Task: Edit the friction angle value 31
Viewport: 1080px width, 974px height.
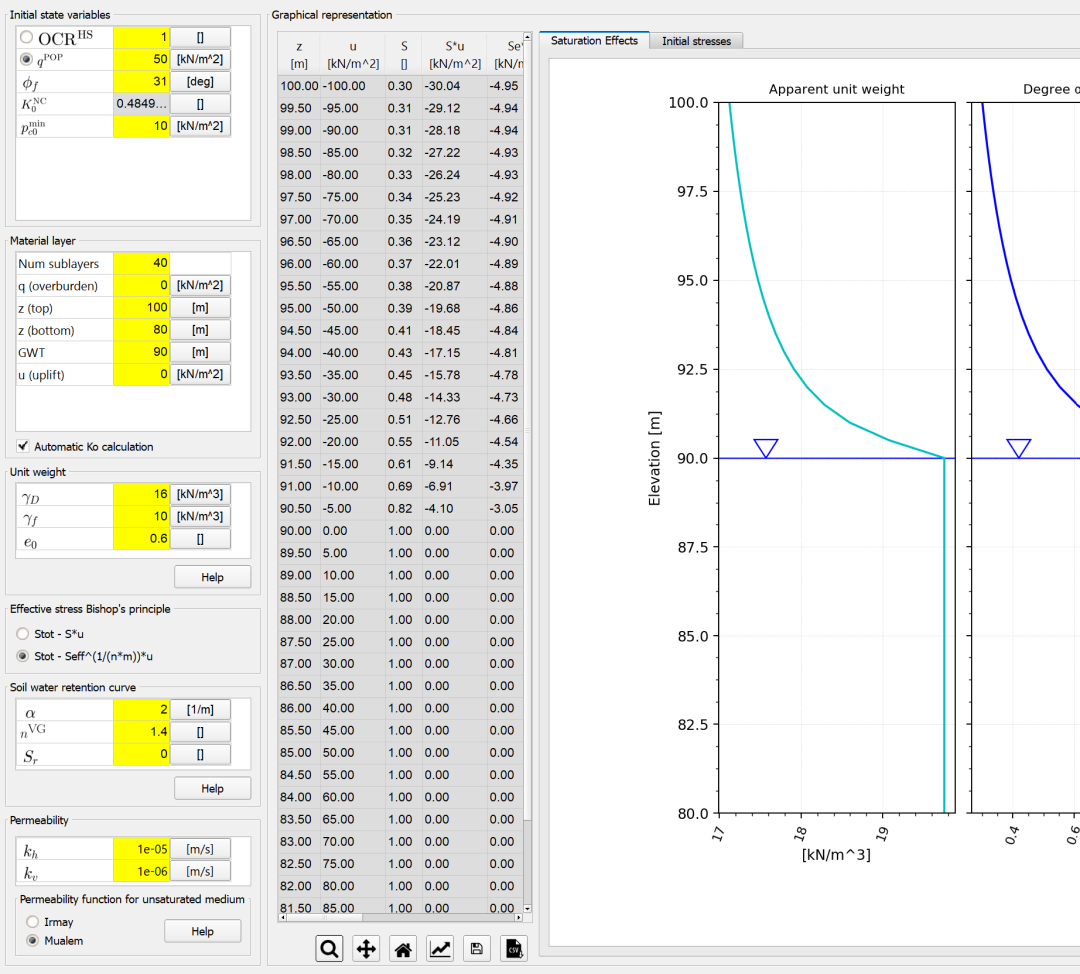Action: click(141, 81)
